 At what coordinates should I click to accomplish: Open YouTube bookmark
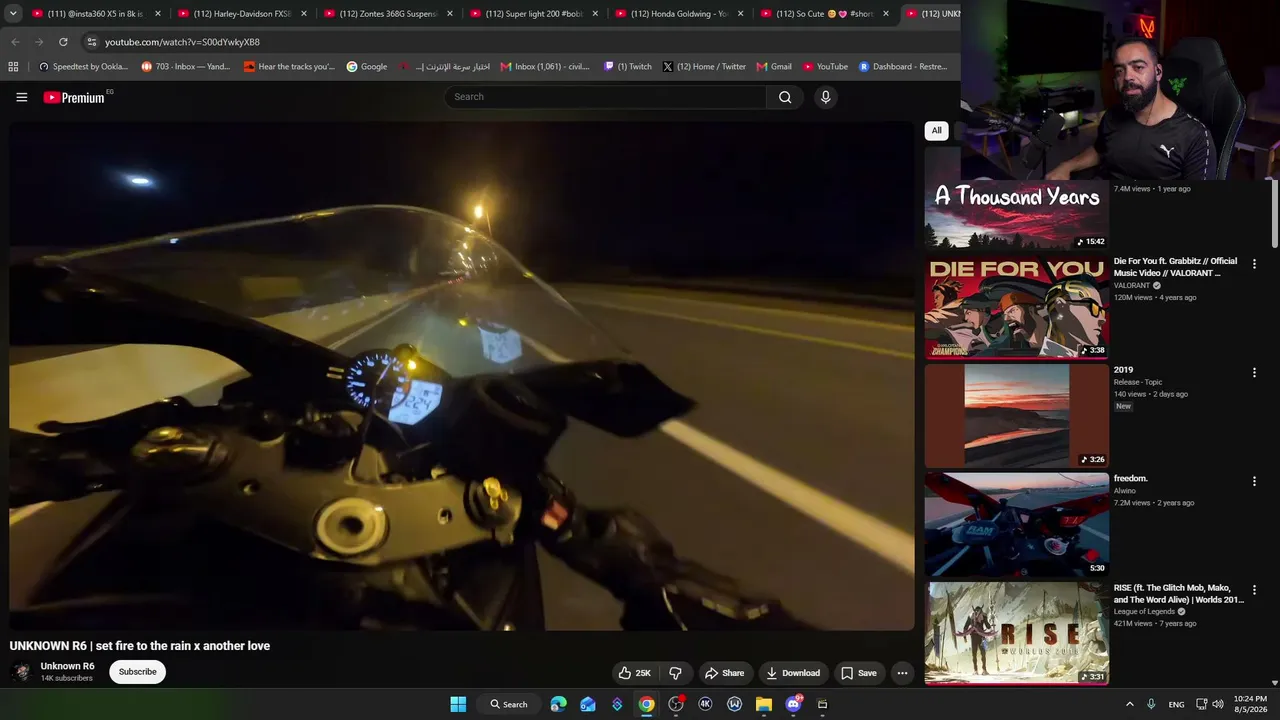pos(825,67)
